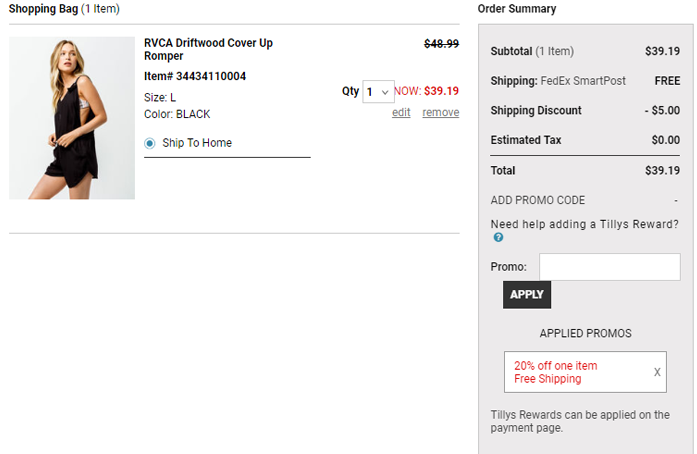
Task: Click Need help adding a Tillys Reward
Action: click(584, 224)
